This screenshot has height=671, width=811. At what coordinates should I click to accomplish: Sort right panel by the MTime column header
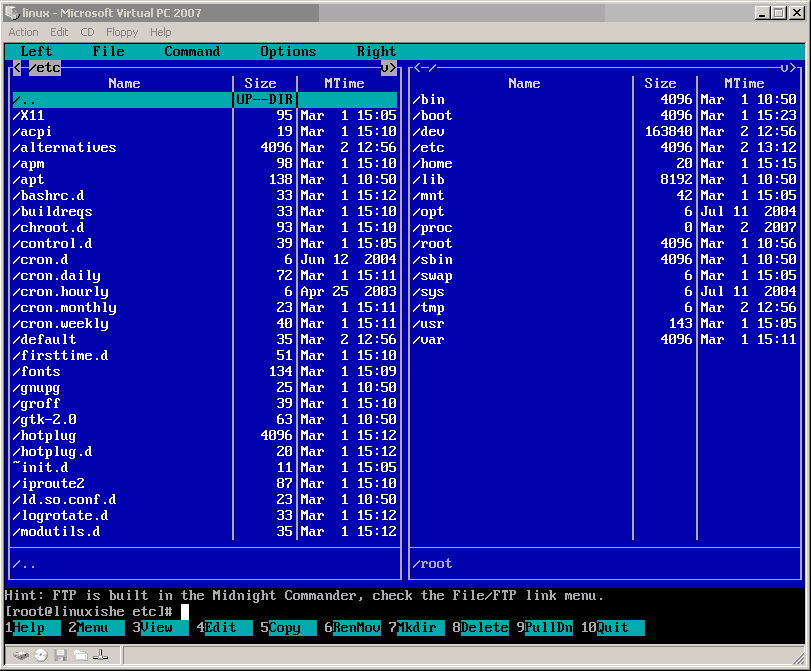(x=744, y=83)
